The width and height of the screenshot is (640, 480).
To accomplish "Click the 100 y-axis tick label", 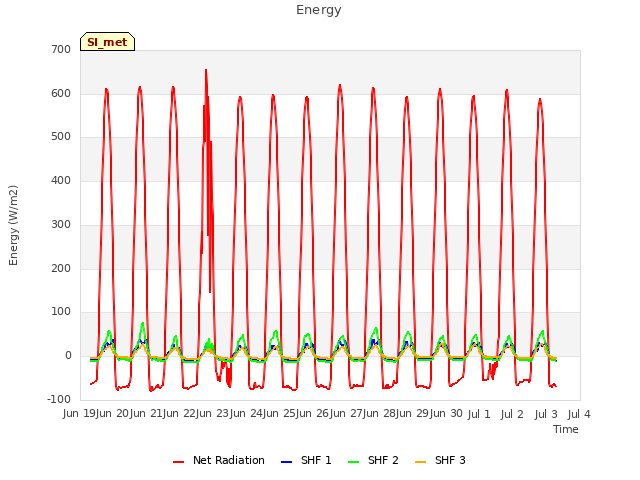I will [61, 312].
